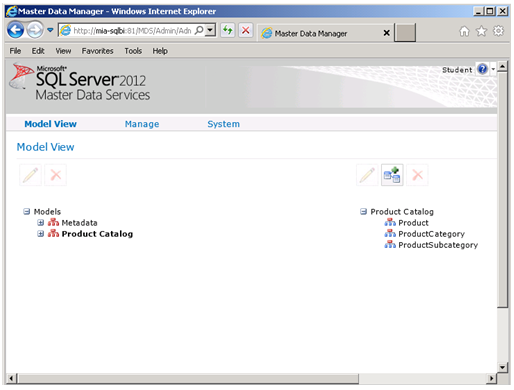
Task: Open the Tools menu
Action: coord(133,51)
